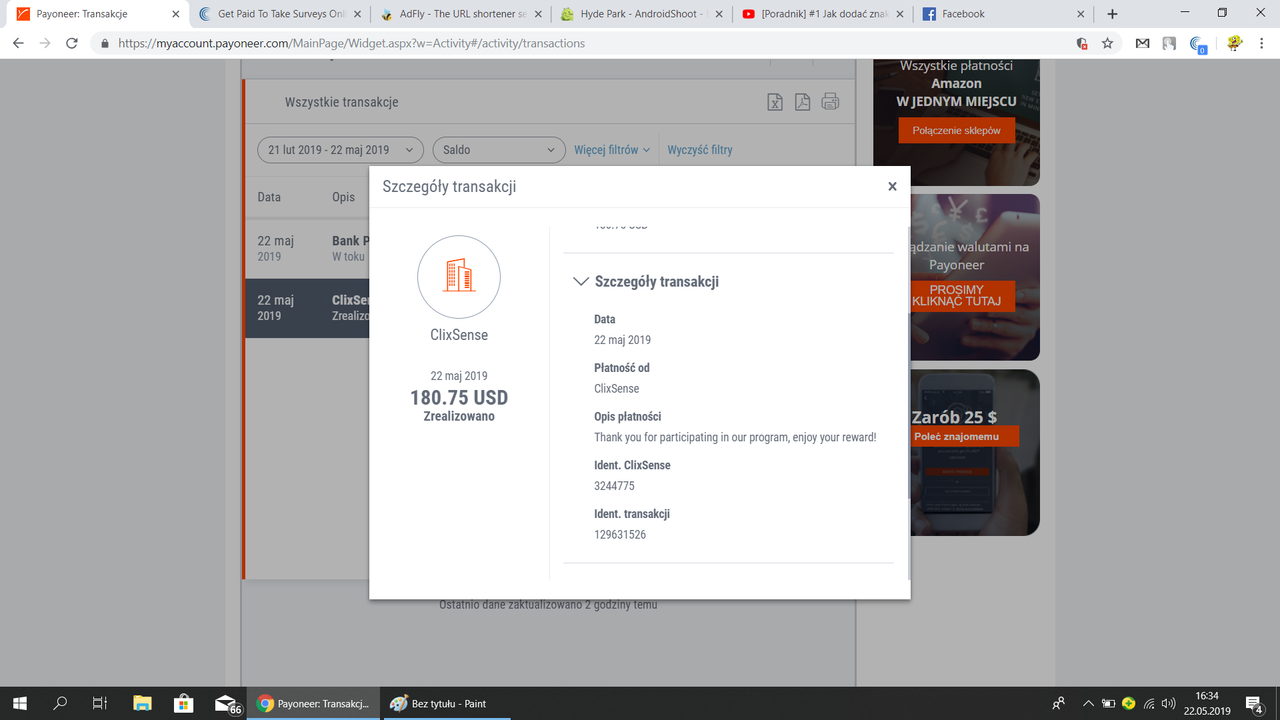The image size is (1280, 720).
Task: Click the address bar URL
Action: 351,43
